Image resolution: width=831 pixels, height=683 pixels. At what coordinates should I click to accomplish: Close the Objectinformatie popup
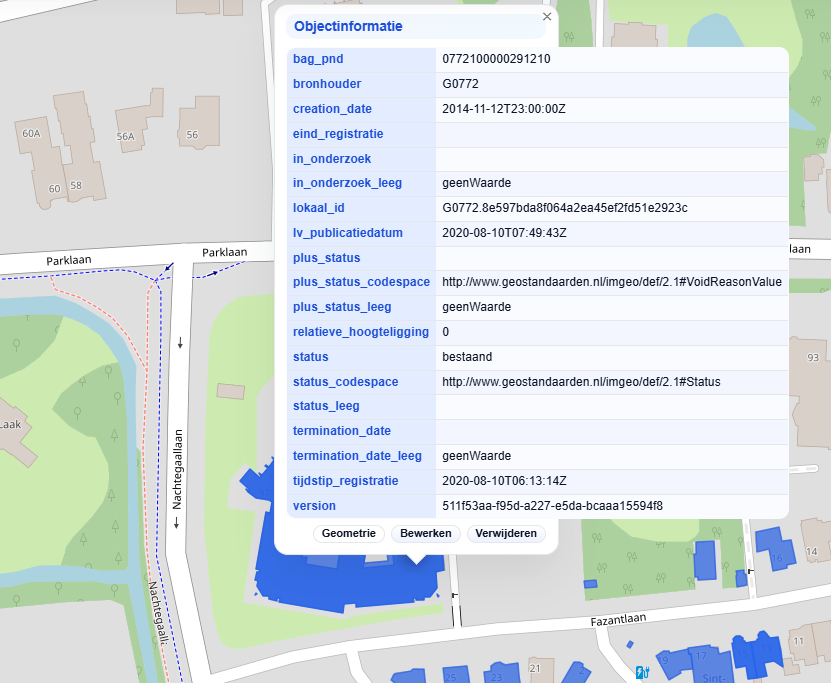pos(546,16)
